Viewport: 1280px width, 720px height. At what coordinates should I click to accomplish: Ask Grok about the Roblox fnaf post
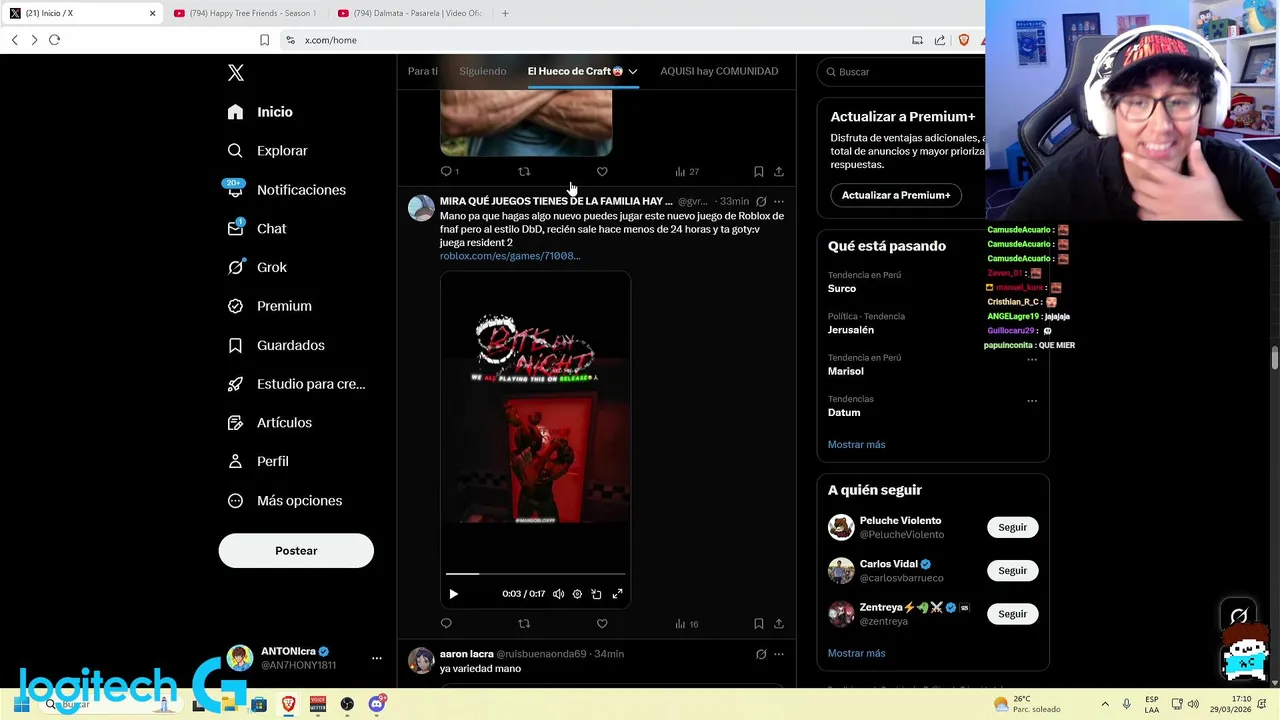point(761,201)
